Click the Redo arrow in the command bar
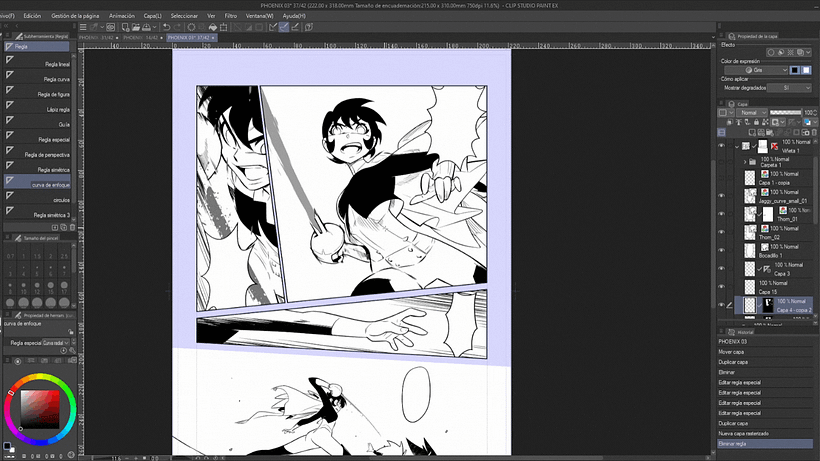 177,27
